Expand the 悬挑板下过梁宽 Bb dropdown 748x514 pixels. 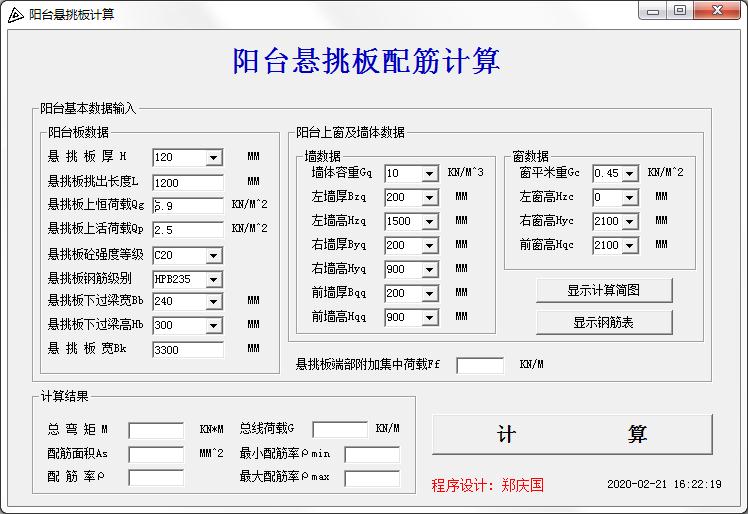214,302
